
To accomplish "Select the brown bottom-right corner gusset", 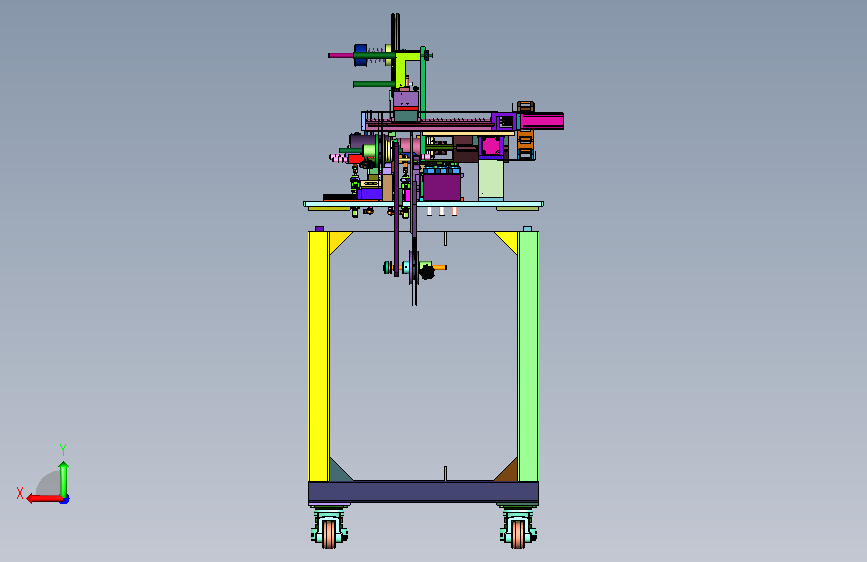I will (x=508, y=471).
